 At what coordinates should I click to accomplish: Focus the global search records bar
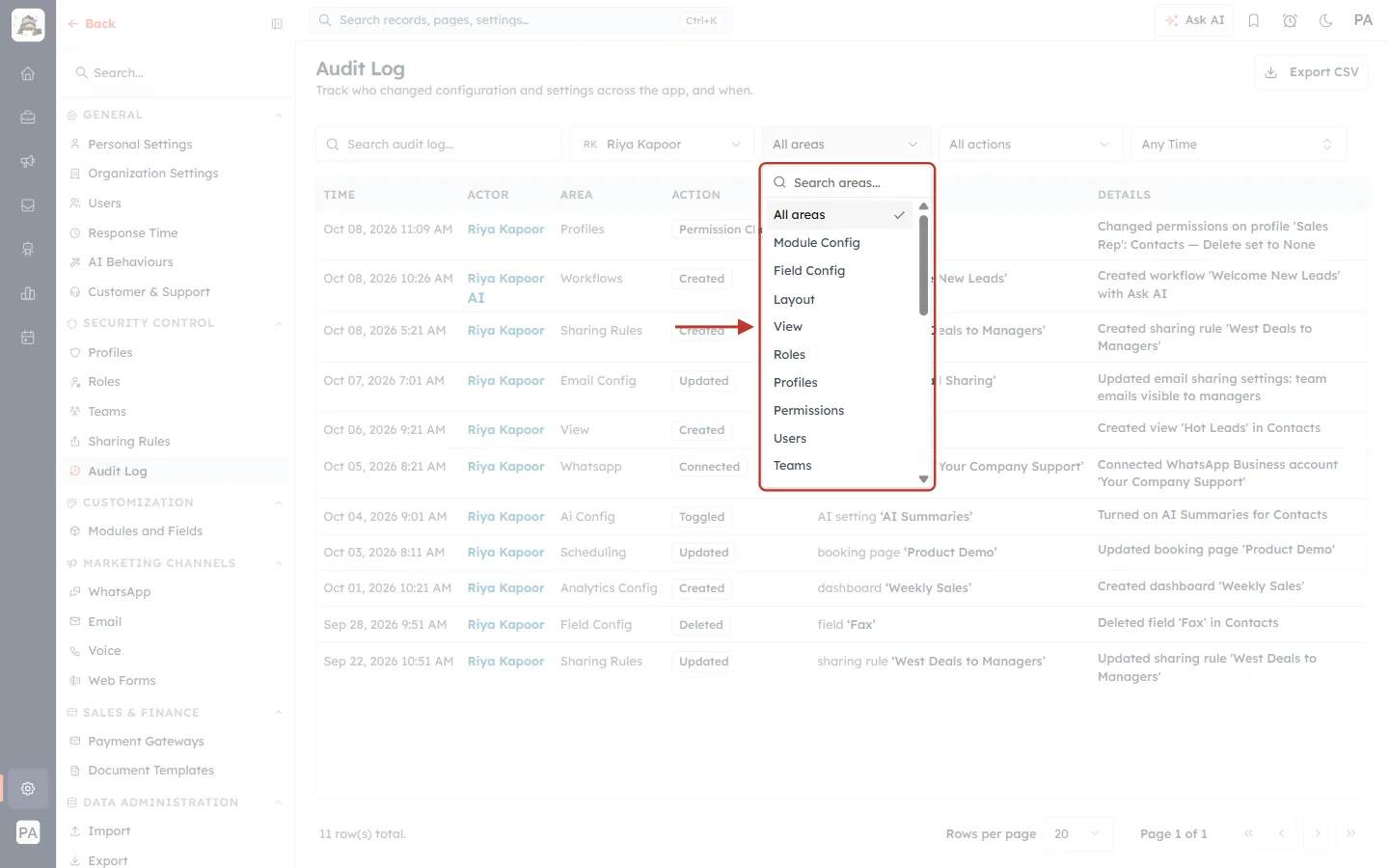click(520, 20)
